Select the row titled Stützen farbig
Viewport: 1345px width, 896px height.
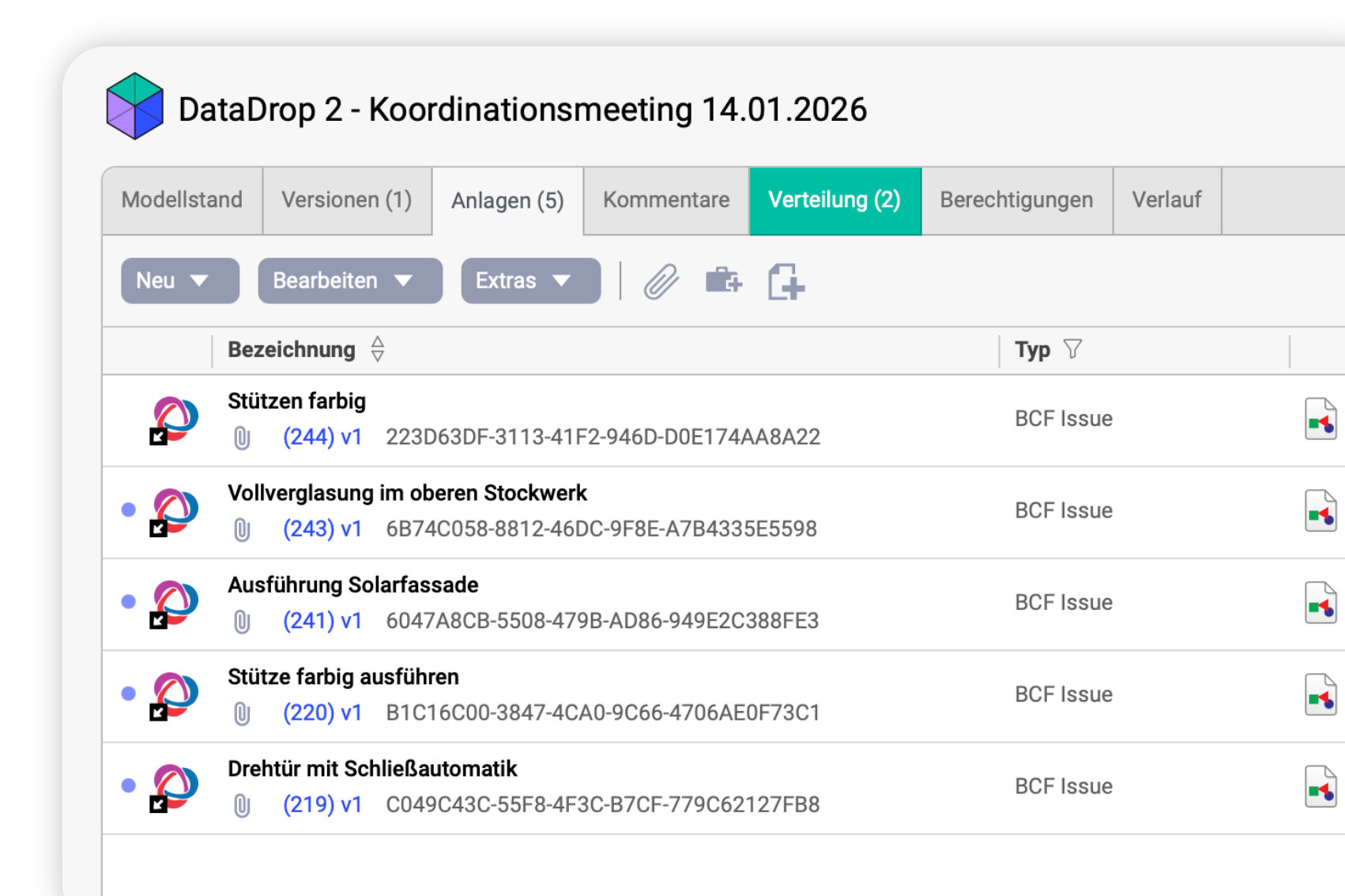coord(723,420)
